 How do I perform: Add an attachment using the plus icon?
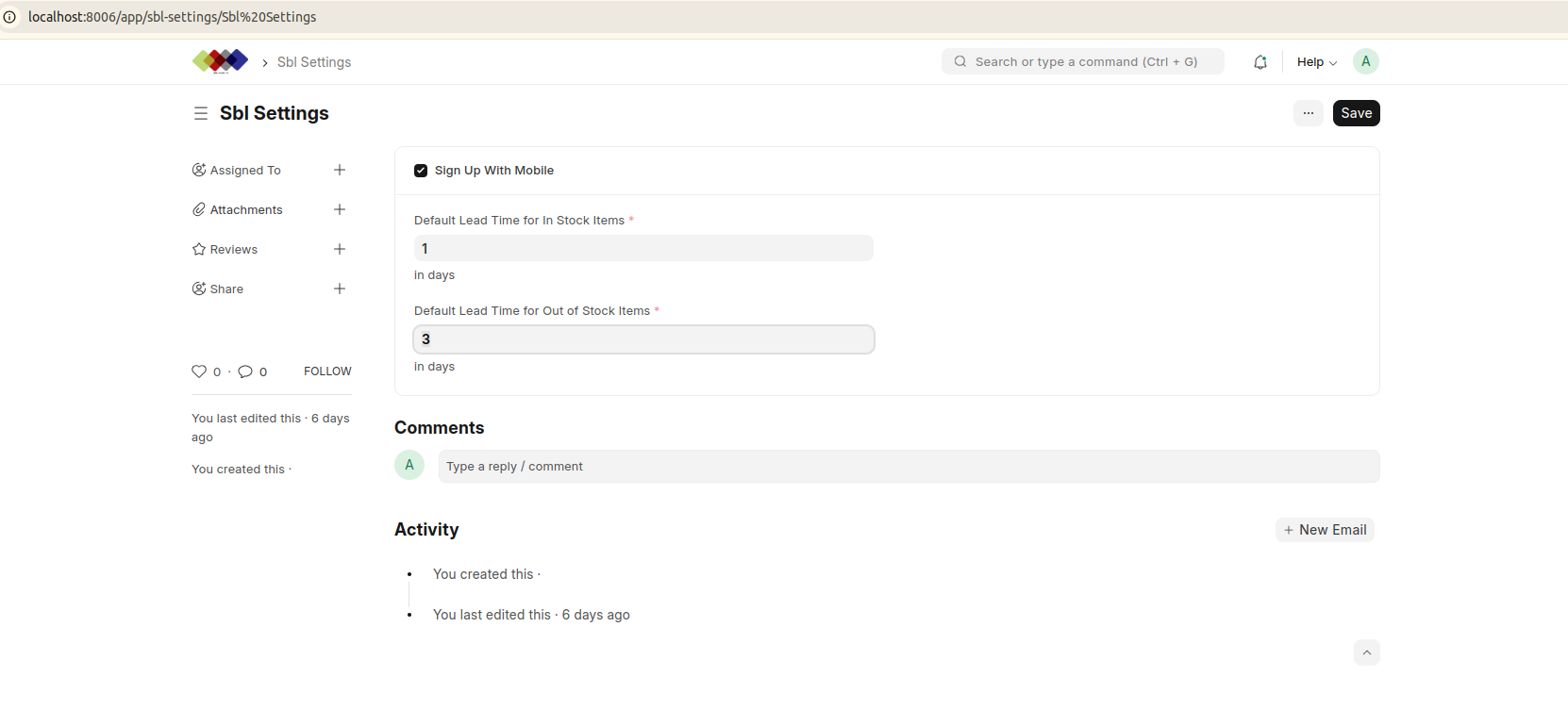[x=340, y=209]
